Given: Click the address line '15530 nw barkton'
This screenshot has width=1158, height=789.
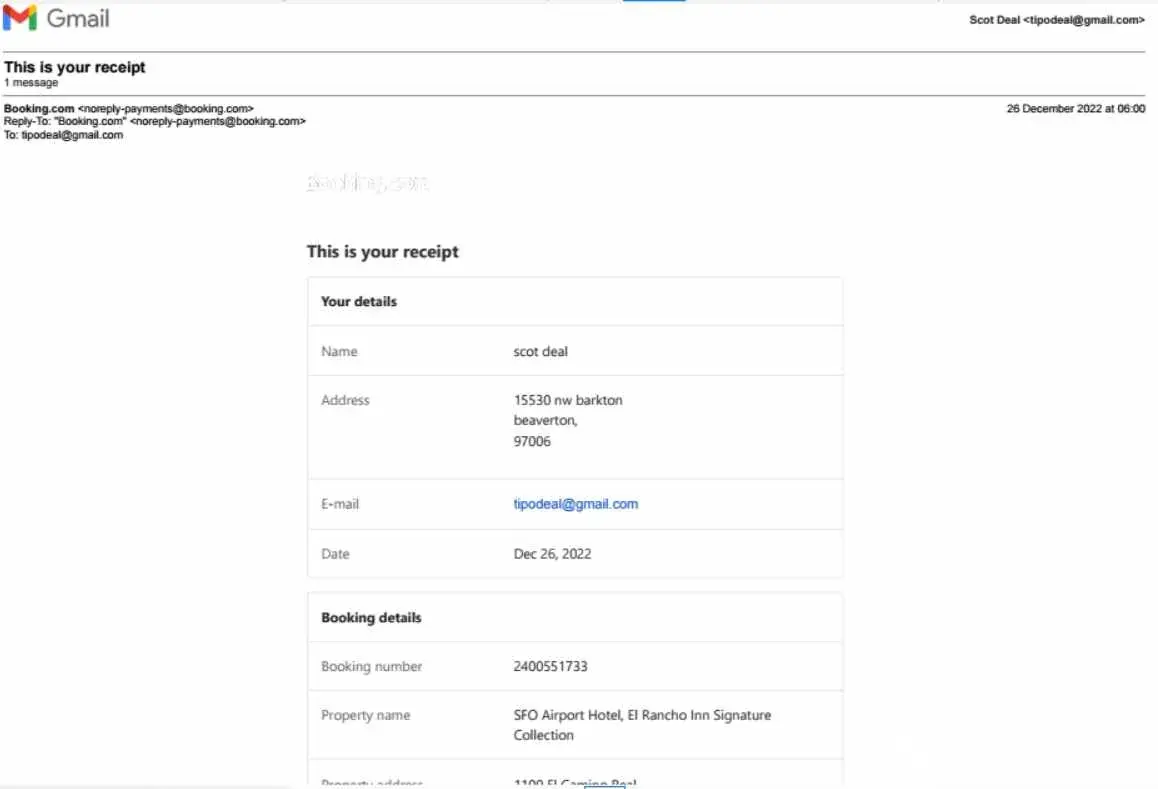Looking at the screenshot, I should 568,400.
